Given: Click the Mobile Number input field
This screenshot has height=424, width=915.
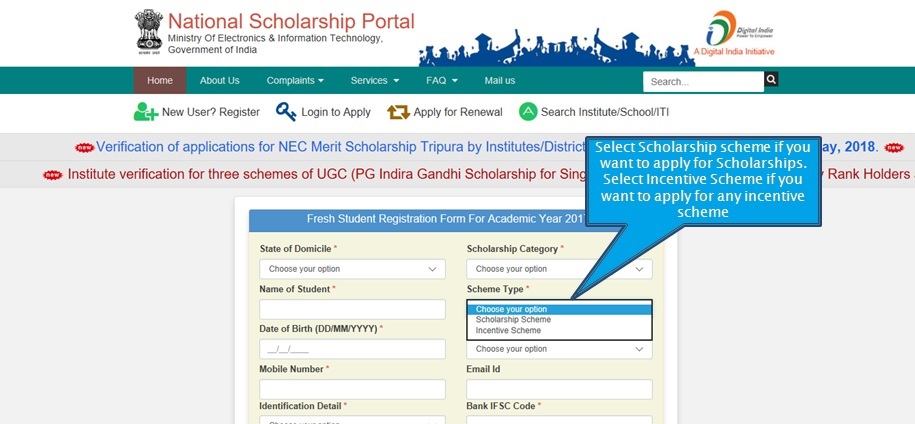Looking at the screenshot, I should (352, 389).
